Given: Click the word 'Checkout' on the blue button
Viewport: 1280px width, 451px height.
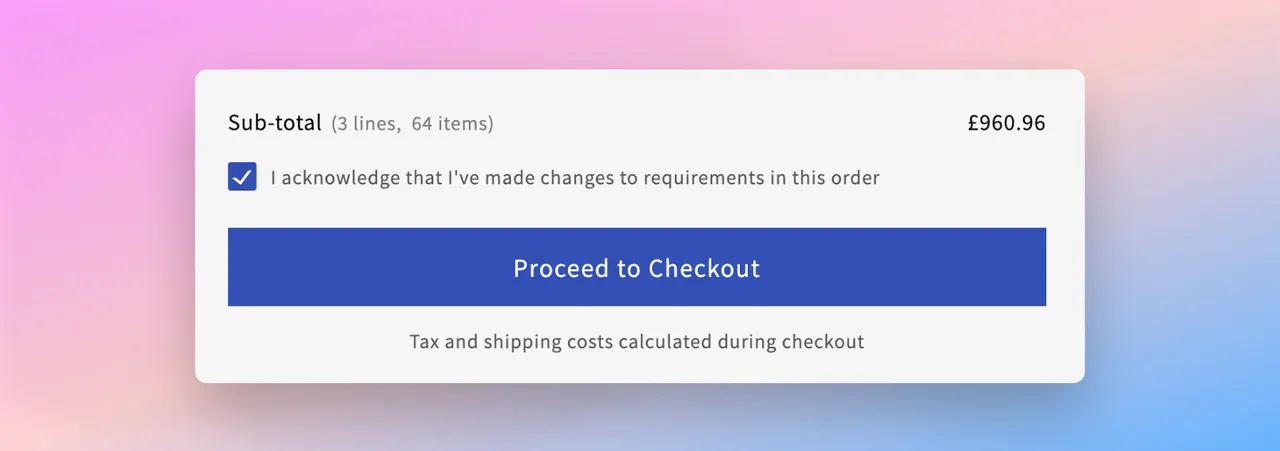Looking at the screenshot, I should tap(704, 268).
